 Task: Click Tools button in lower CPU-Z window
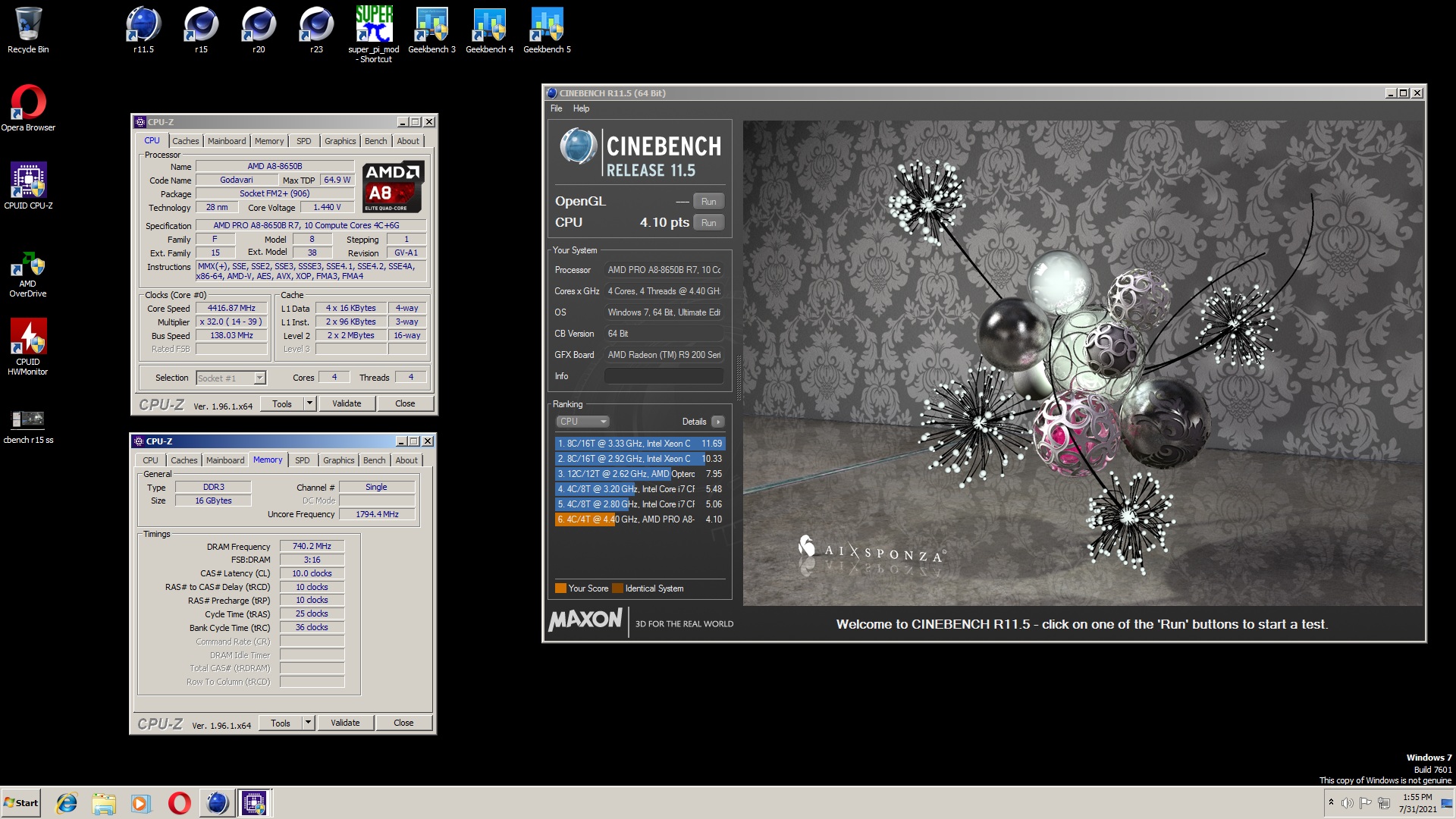[281, 723]
